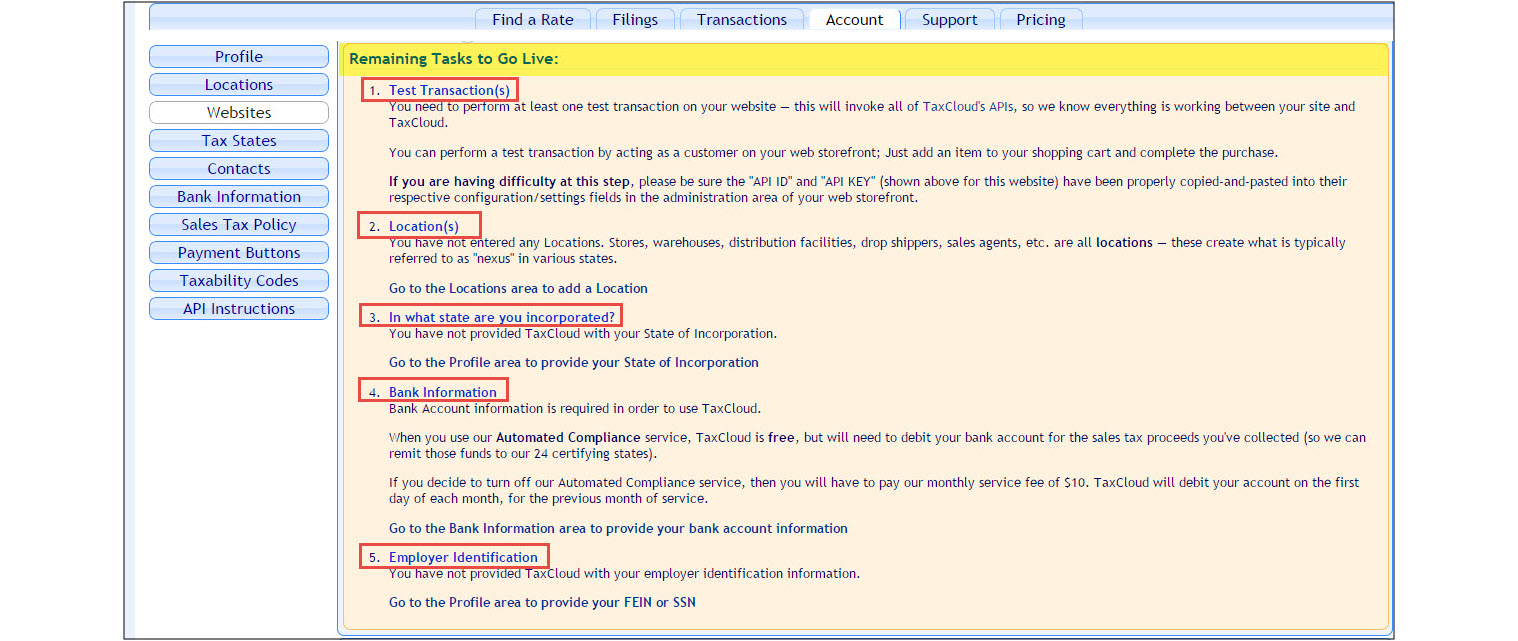Click 'You can perform a test transaction' paragraph
This screenshot has width=1518, height=641.
point(834,152)
